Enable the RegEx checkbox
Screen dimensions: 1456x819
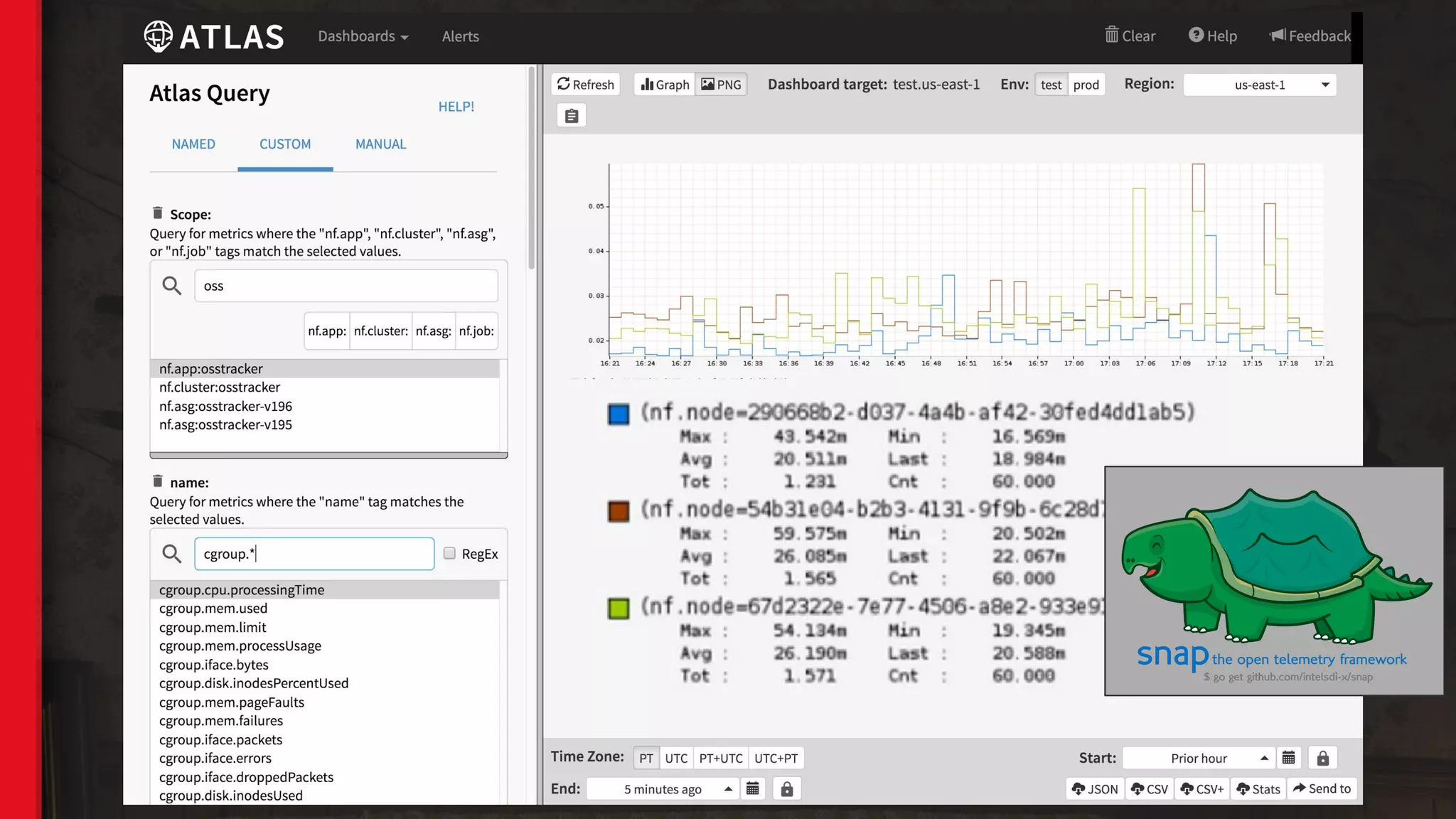click(449, 553)
